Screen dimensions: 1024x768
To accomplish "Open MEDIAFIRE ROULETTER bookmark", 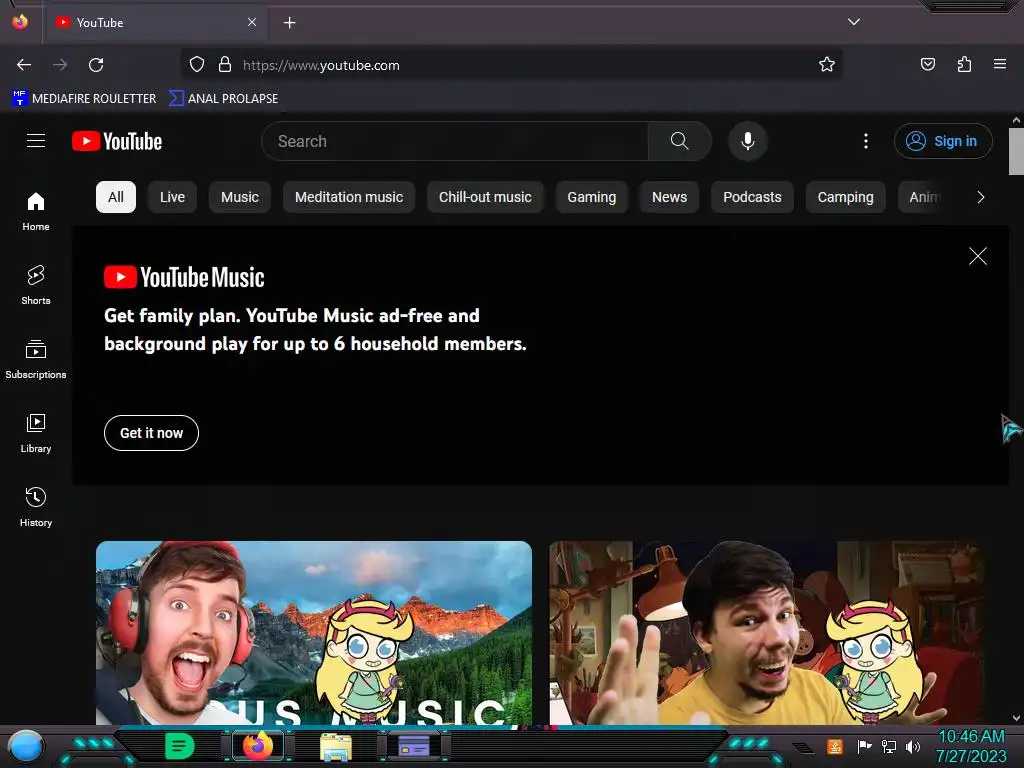I will 84,99.
